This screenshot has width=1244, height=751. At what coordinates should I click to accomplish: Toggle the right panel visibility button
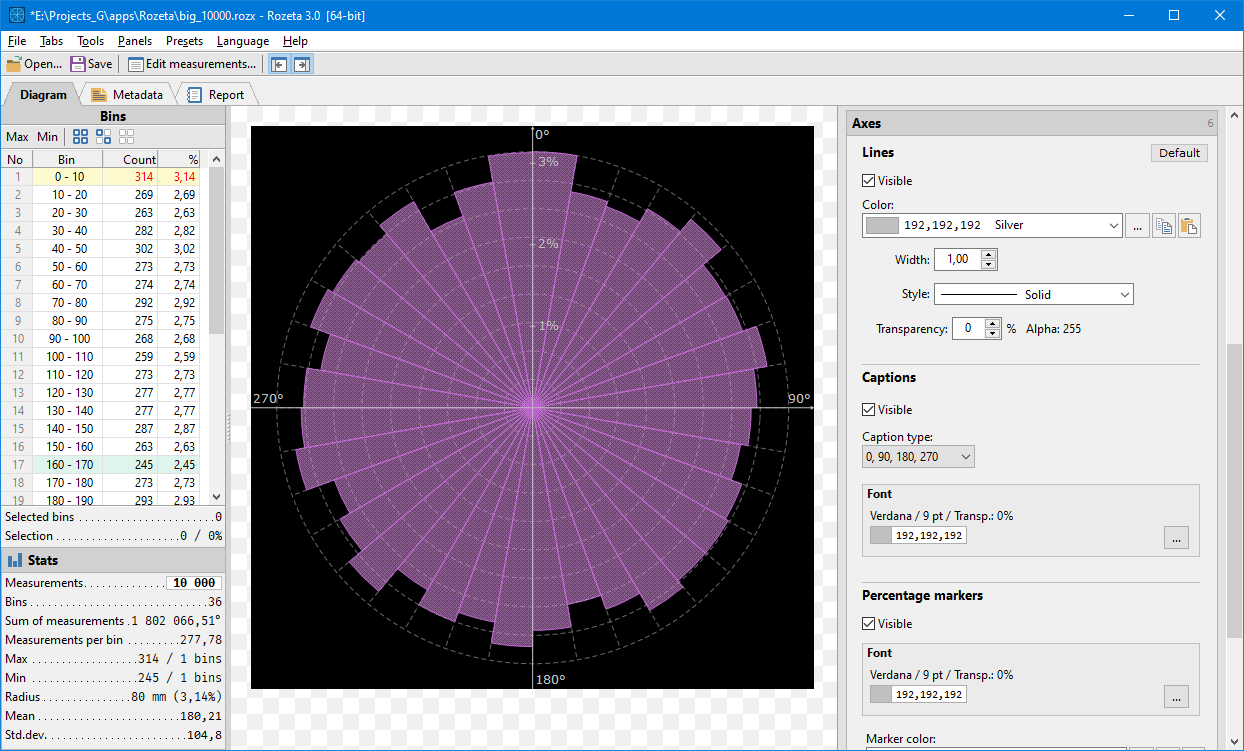(x=301, y=64)
